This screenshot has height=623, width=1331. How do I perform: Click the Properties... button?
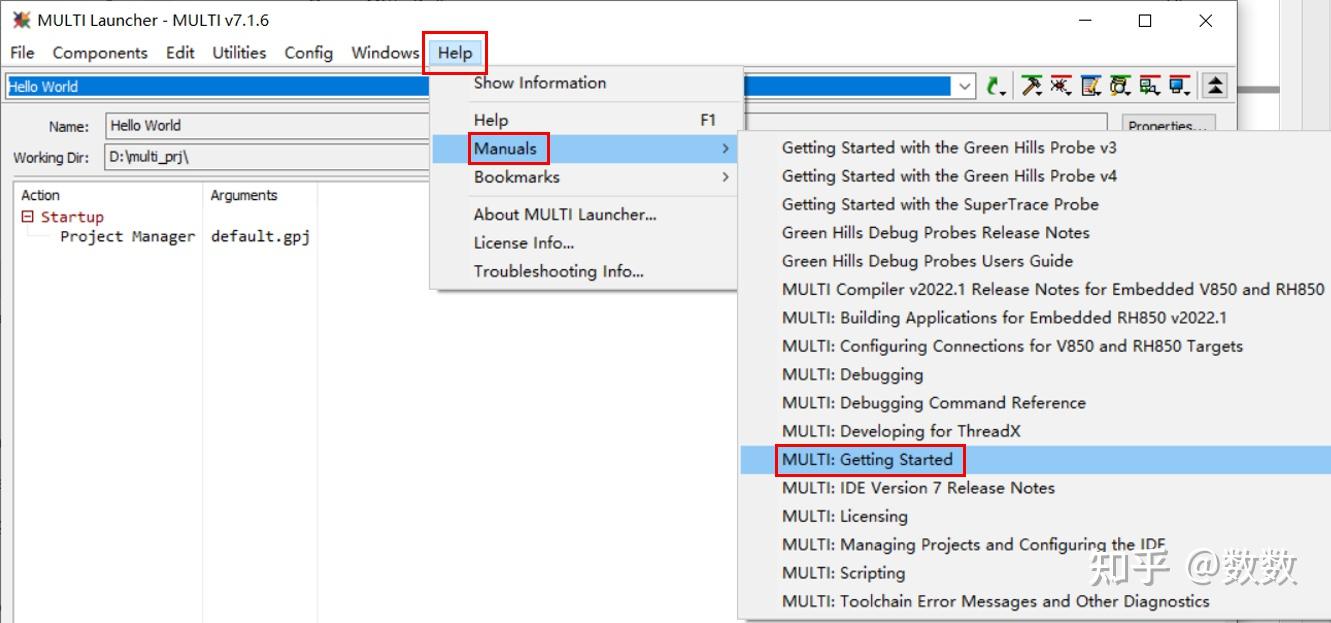[1169, 126]
